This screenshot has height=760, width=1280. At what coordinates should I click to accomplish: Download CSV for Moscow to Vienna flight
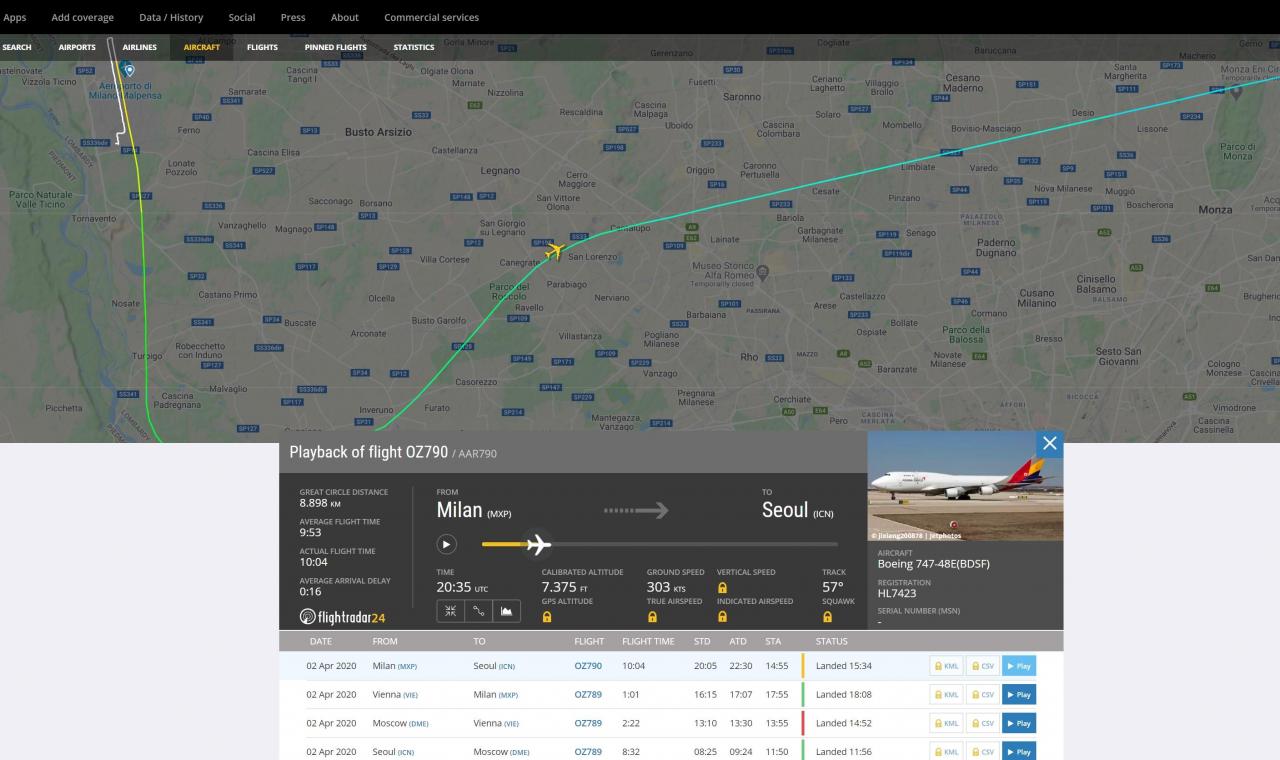tap(982, 722)
